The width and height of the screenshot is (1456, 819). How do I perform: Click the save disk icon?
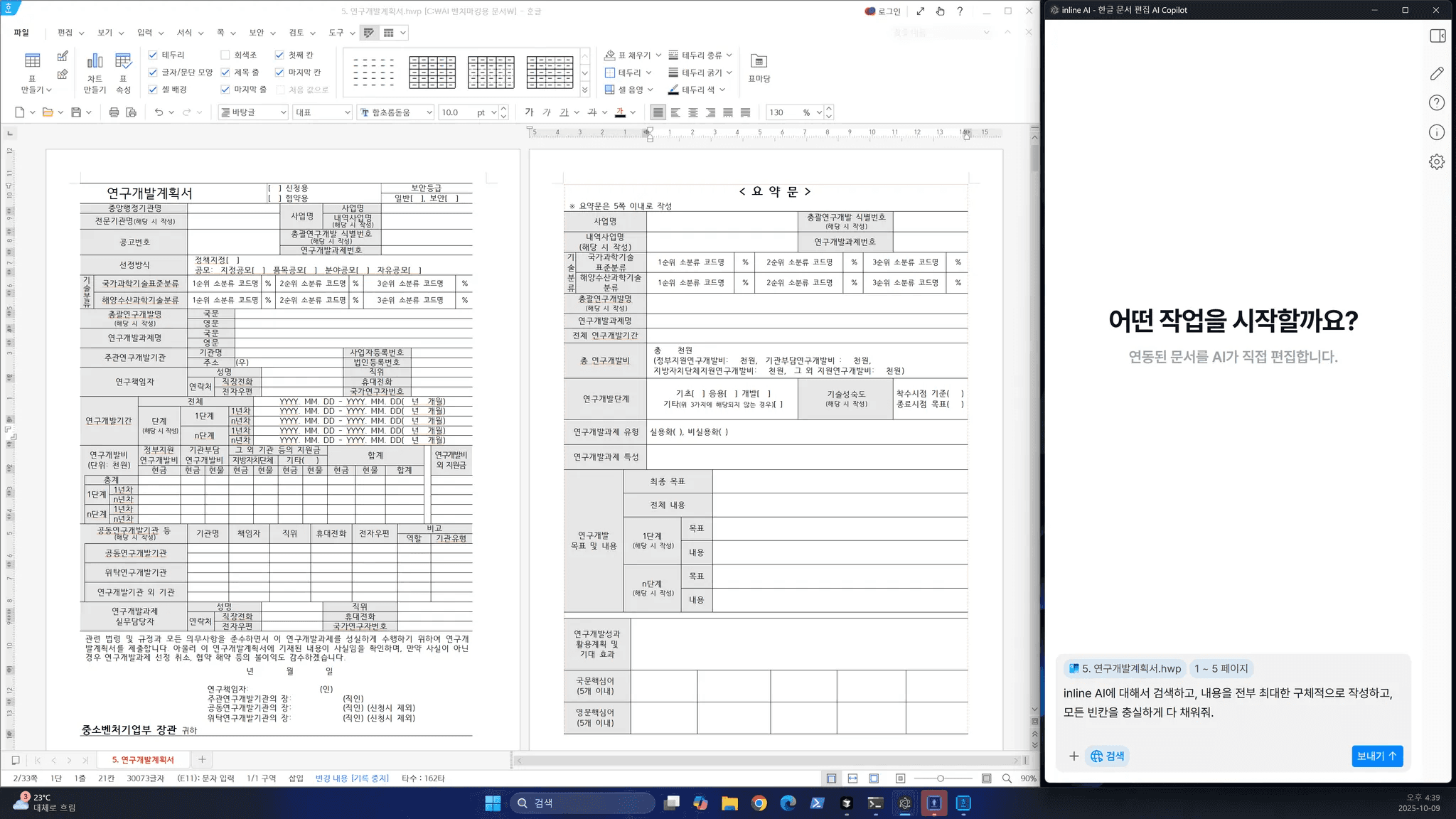(x=76, y=112)
